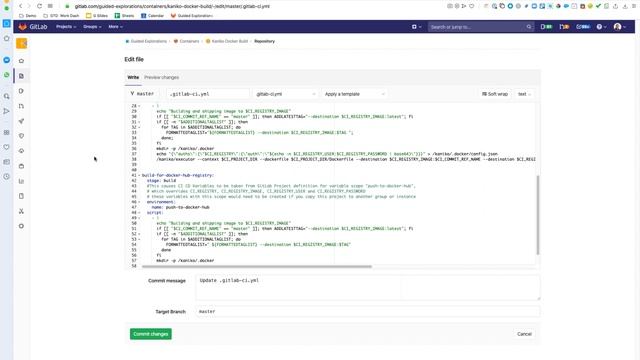
Task: Toggle Soft wrap in editor
Action: [495, 94]
